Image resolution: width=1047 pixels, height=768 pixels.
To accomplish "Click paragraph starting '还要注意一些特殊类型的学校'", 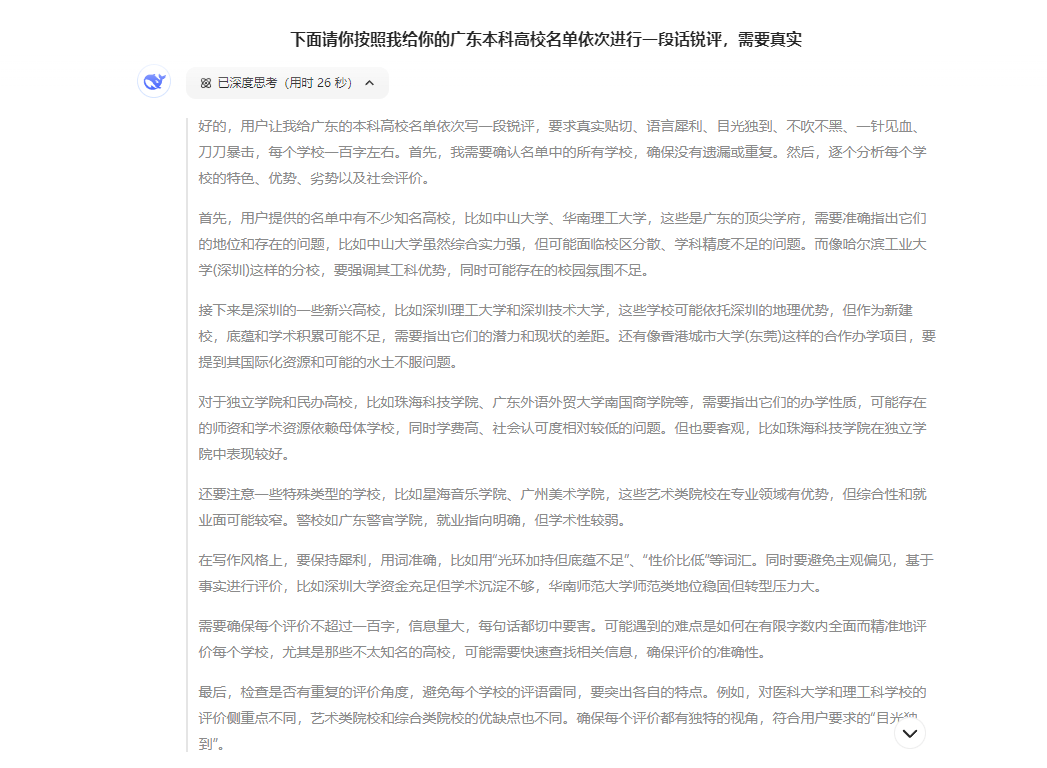I will coord(562,507).
